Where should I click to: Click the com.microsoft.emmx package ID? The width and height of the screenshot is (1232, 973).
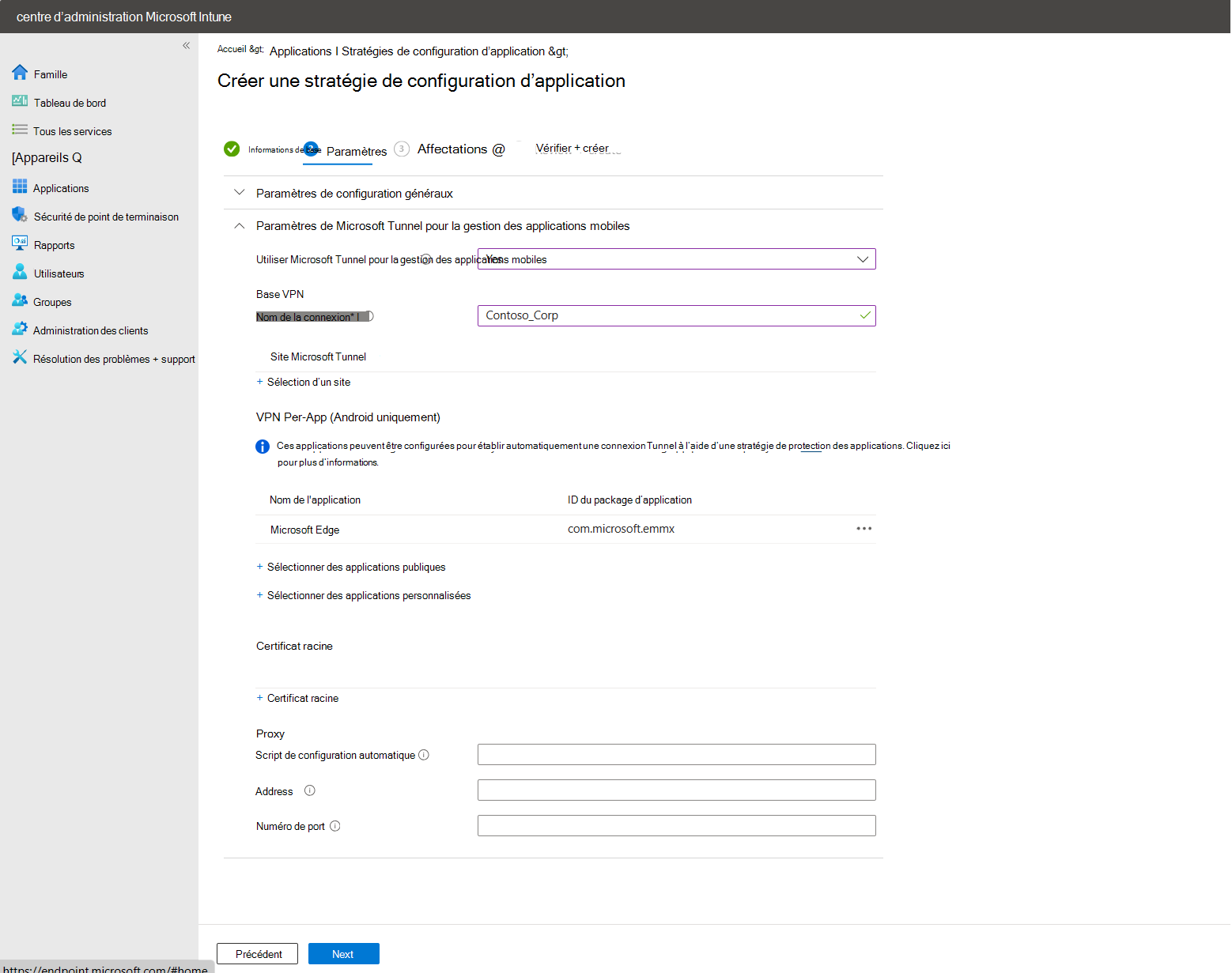coord(621,529)
